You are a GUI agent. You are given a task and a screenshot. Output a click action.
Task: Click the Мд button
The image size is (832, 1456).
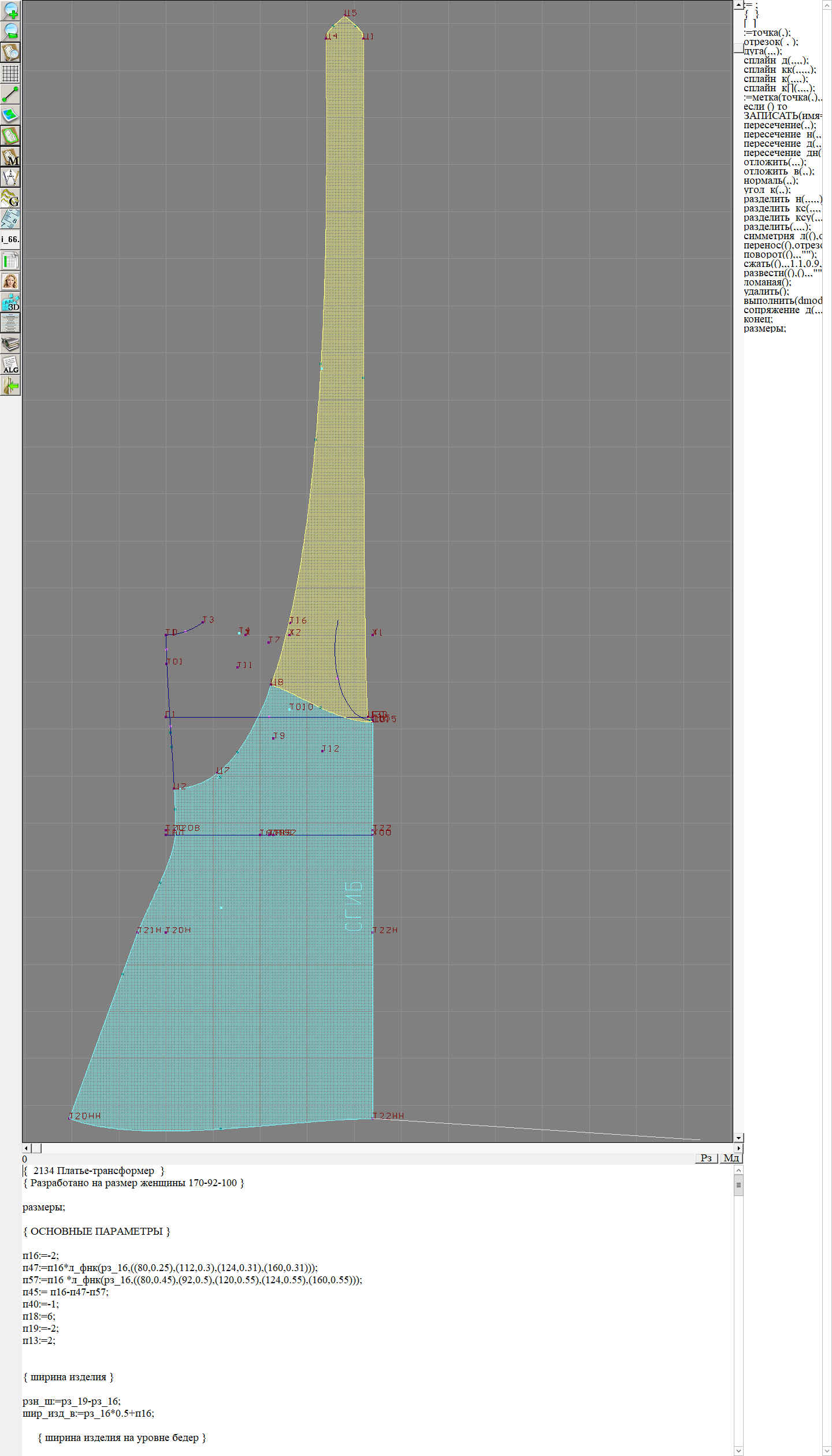point(730,1158)
